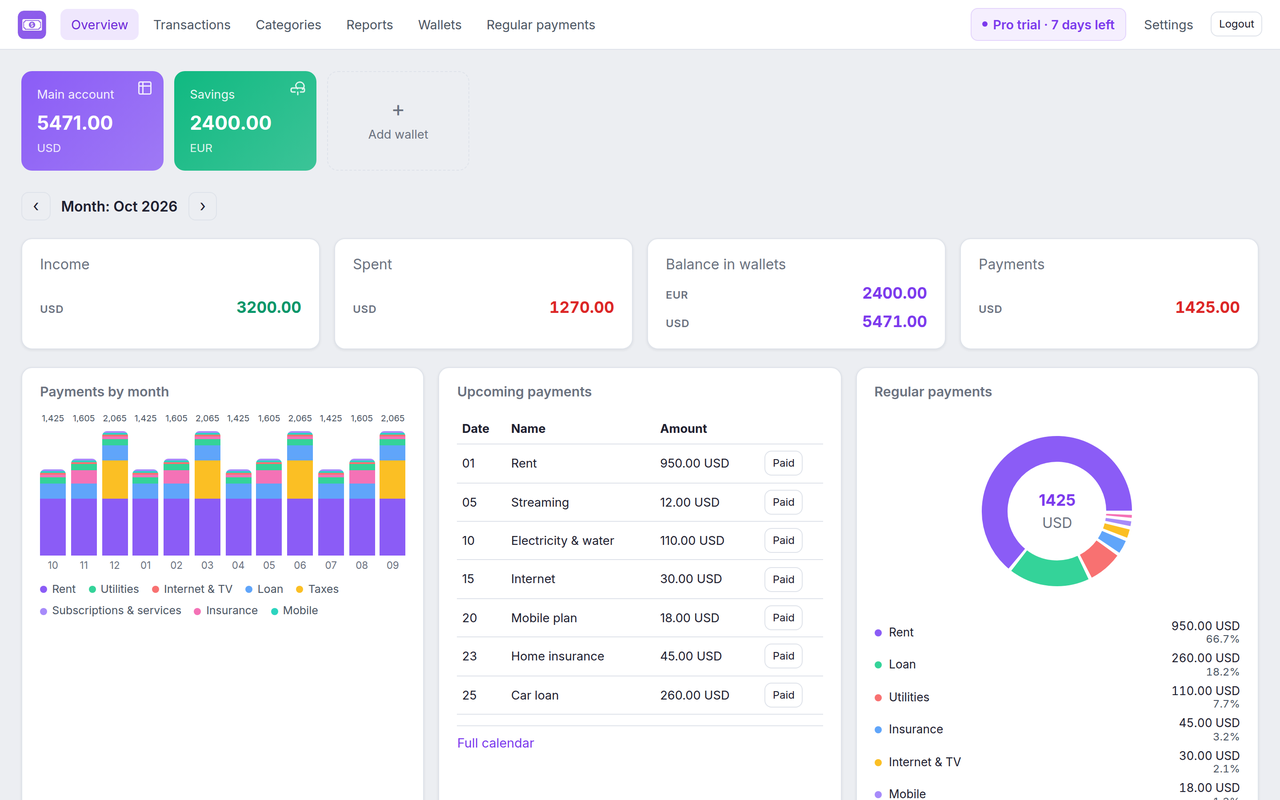Switch to the Categories tab
The height and width of the screenshot is (800, 1280).
coord(289,24)
